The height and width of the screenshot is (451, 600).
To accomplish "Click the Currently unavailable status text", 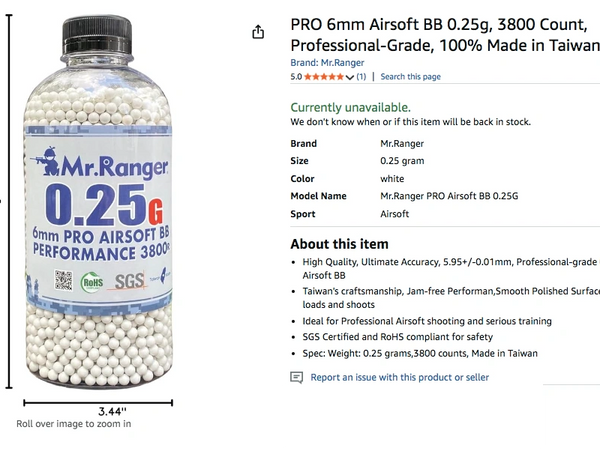I will [x=351, y=107].
